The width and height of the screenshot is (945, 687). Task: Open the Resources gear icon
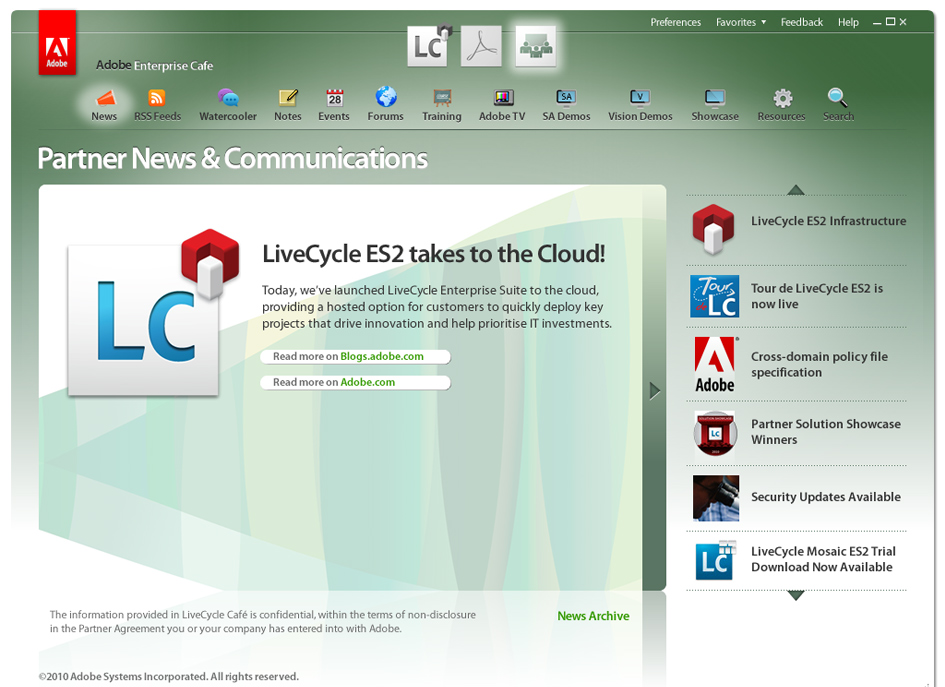click(782, 98)
